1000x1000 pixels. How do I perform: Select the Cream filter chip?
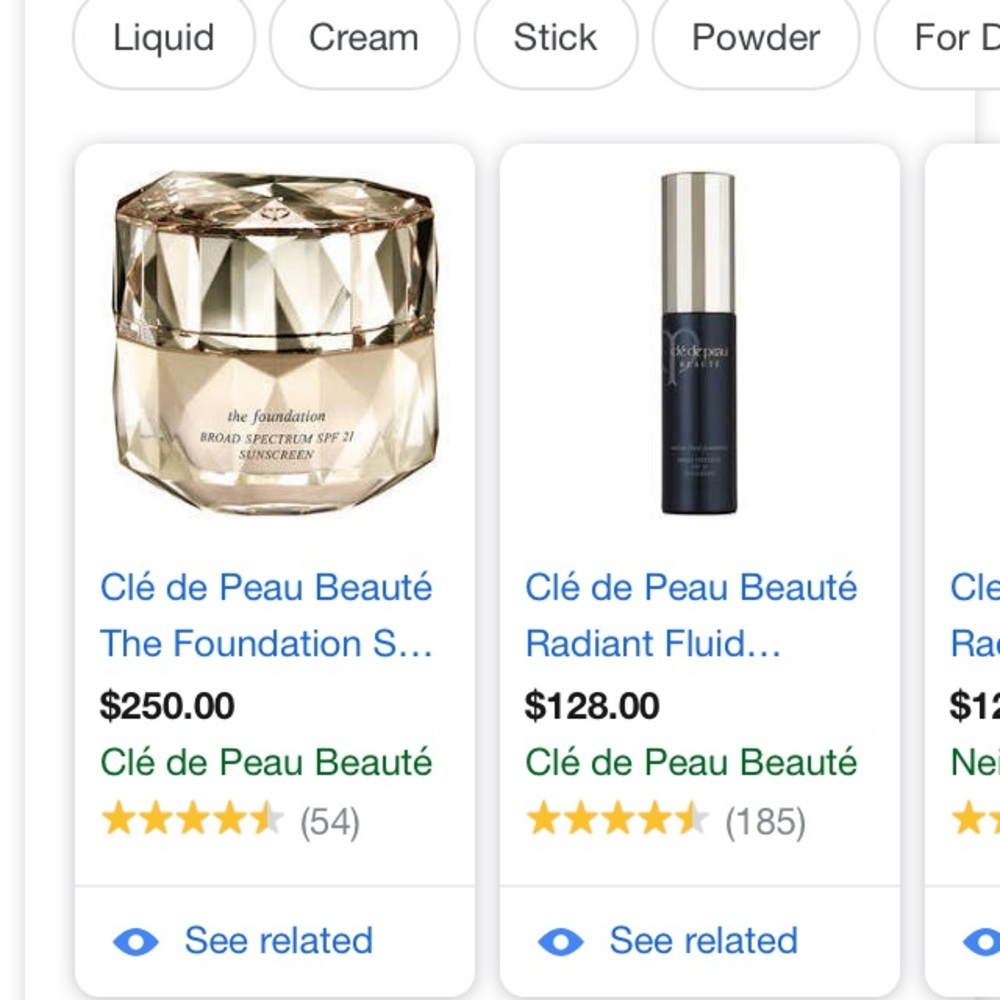coord(363,39)
